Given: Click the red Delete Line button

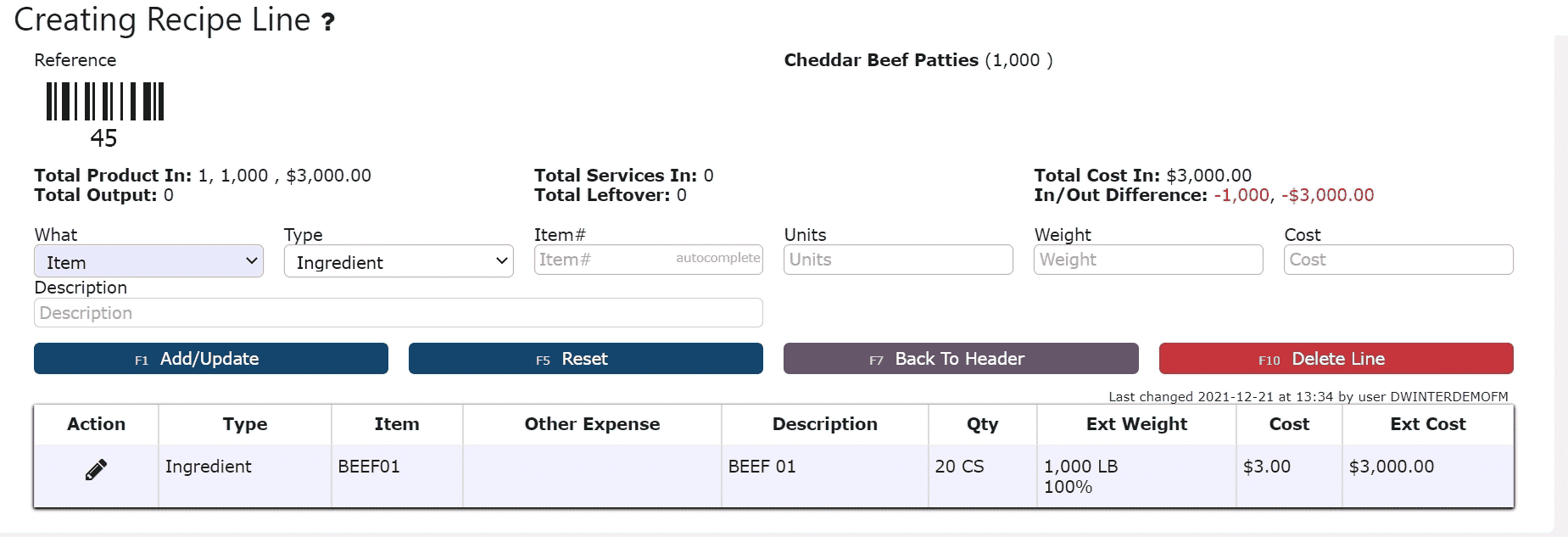Looking at the screenshot, I should 1336,359.
